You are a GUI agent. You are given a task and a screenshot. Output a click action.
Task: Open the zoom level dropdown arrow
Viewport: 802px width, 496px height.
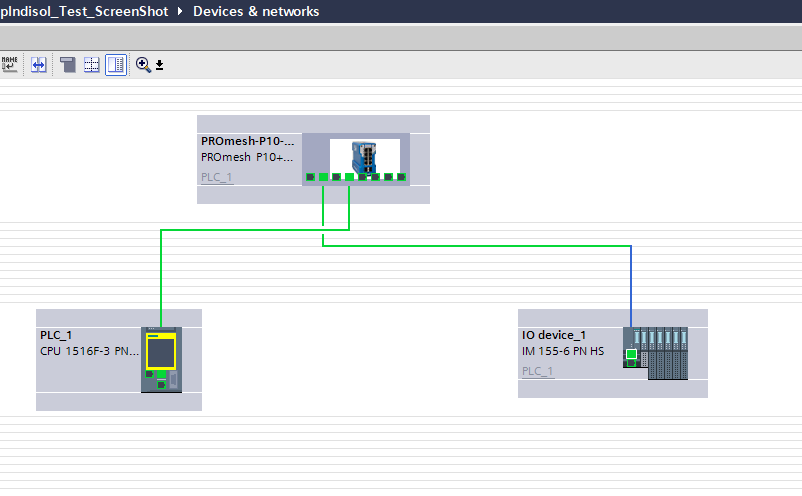160,65
